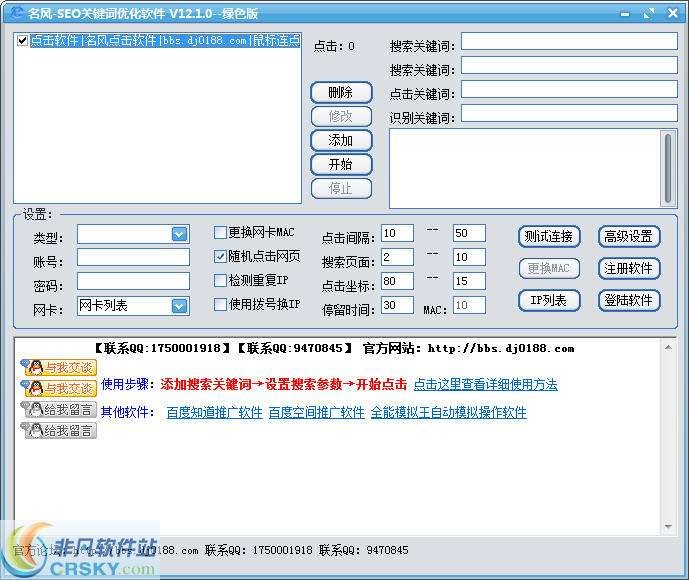
Task: Click the MAC field showing 10
Action: click(469, 305)
